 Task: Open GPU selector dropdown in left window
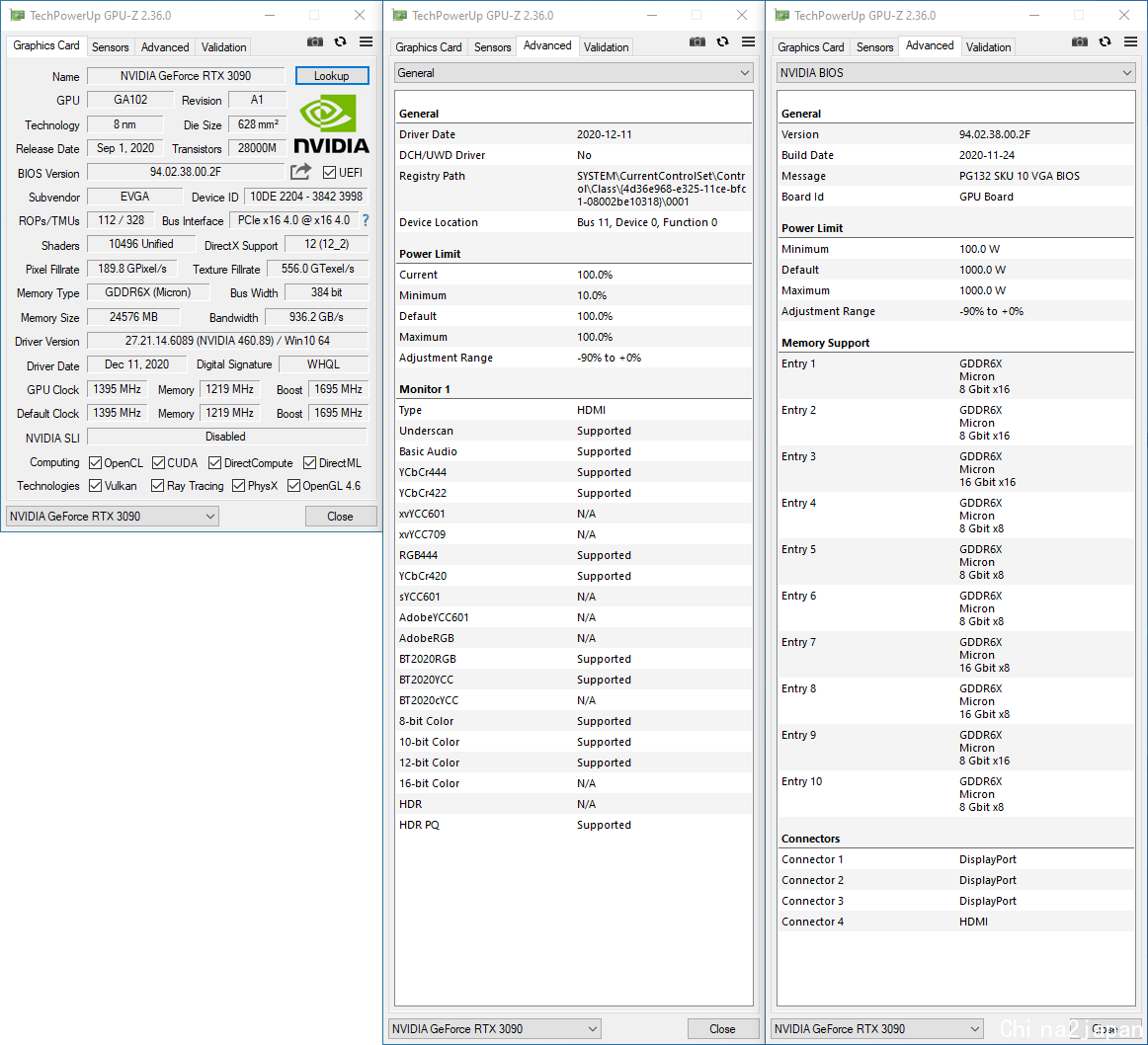[x=113, y=517]
